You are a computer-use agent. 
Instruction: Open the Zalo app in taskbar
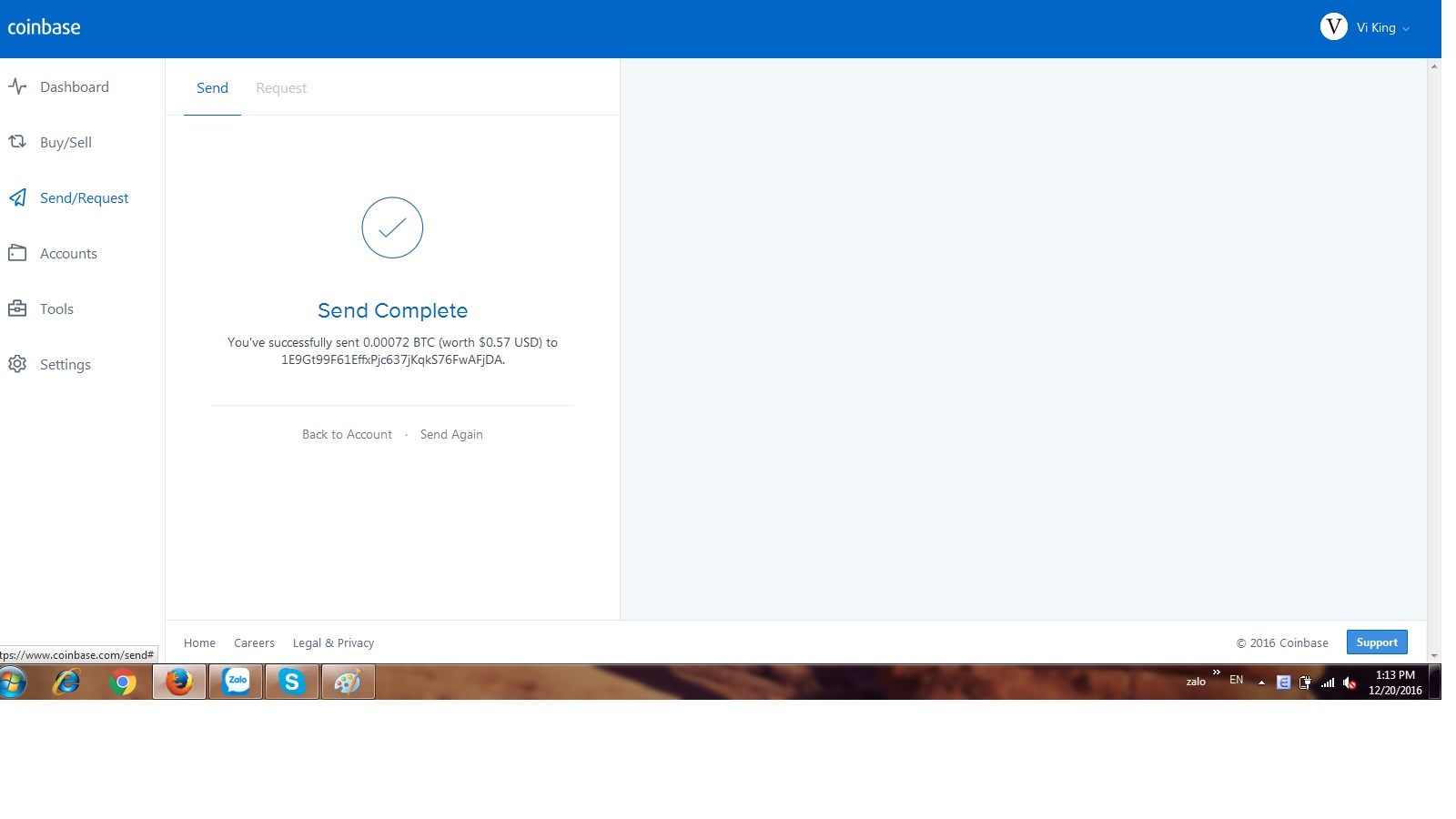(236, 682)
